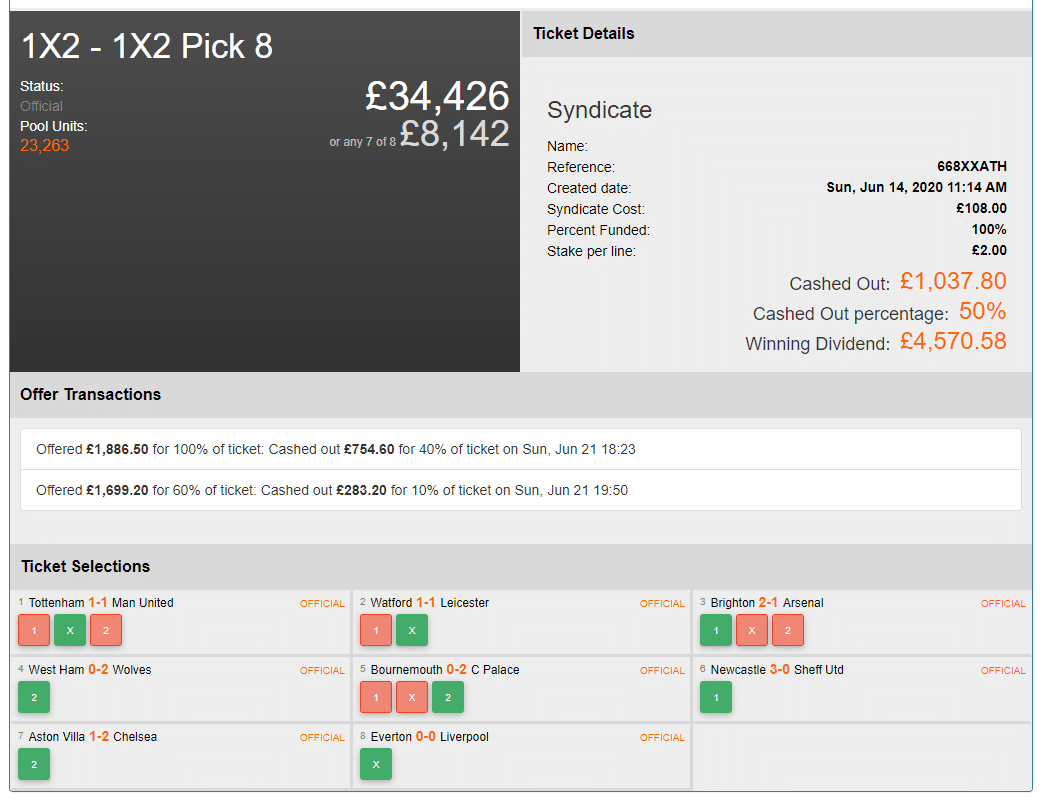Click '2' selection for Brighton vs Arsenal

[x=788, y=630]
